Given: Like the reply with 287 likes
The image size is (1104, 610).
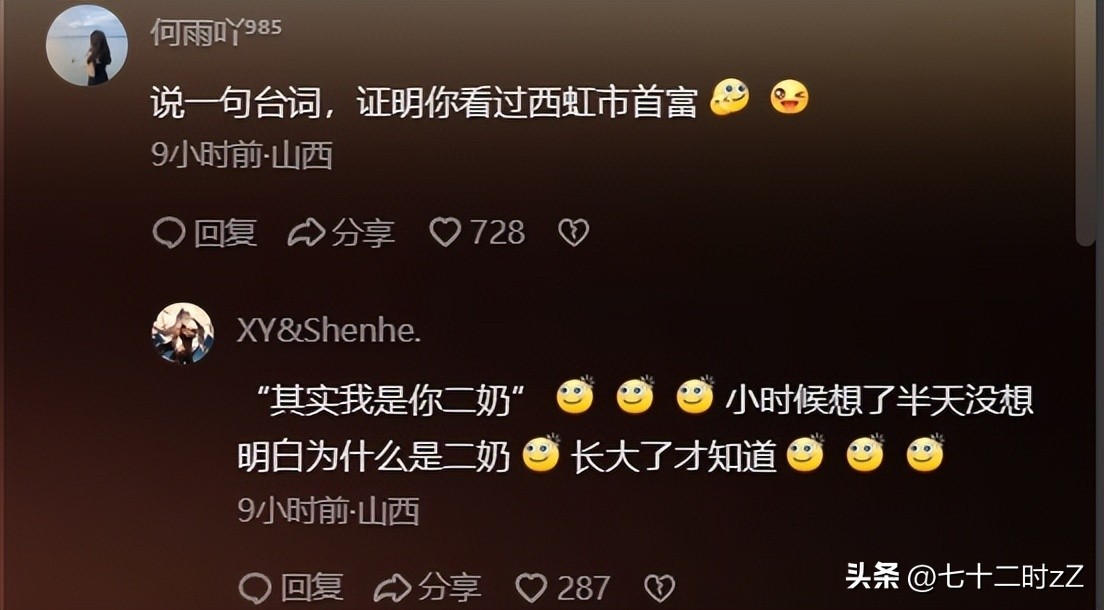Looking at the screenshot, I should [532, 587].
